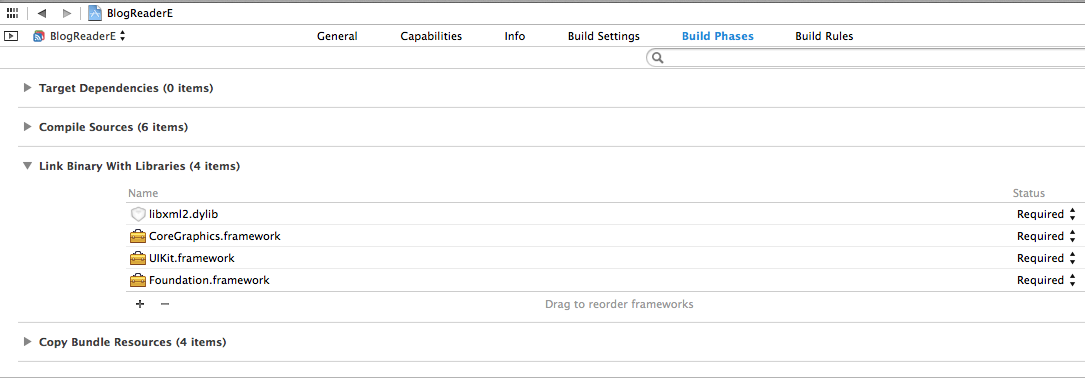The image size is (1085, 378).
Task: Change the libxml2.dylib Required status
Action: pos(1046,215)
